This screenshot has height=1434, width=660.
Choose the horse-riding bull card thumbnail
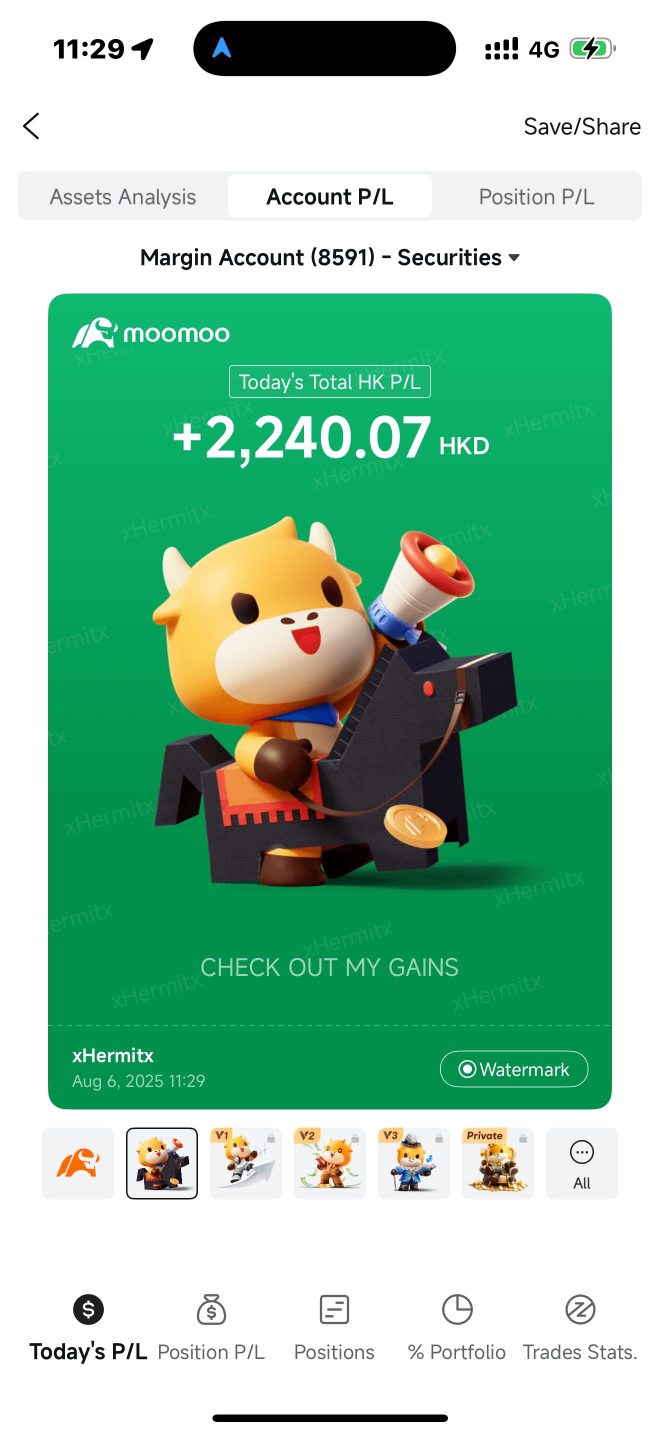[x=162, y=1163]
